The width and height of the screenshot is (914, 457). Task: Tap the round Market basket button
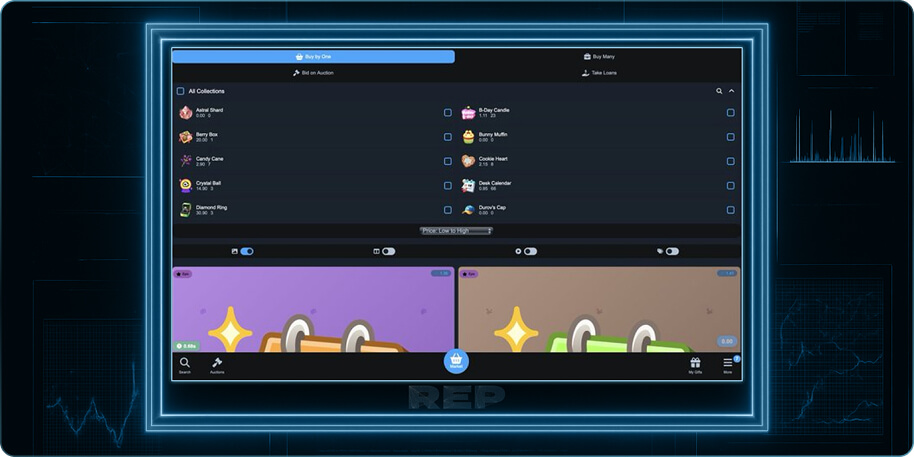[456, 362]
